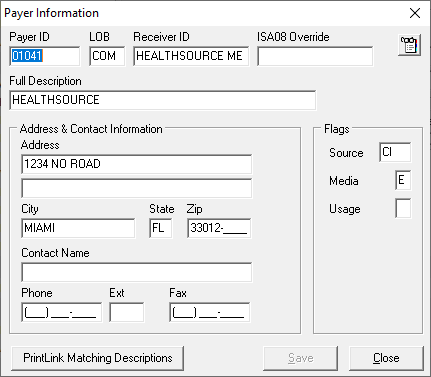Click the Media label in Flags
431x377 pixels.
(344, 181)
